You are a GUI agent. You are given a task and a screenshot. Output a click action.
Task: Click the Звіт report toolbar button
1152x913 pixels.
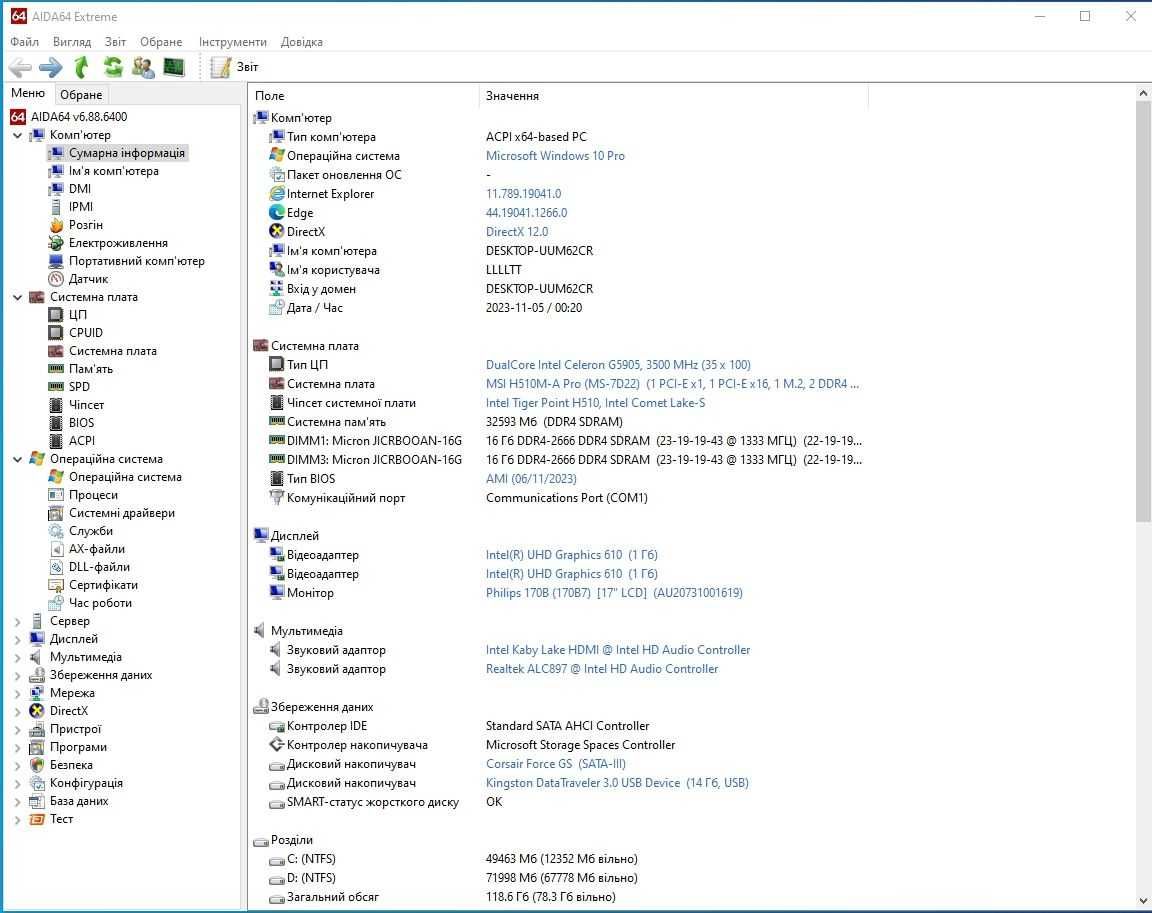click(235, 68)
